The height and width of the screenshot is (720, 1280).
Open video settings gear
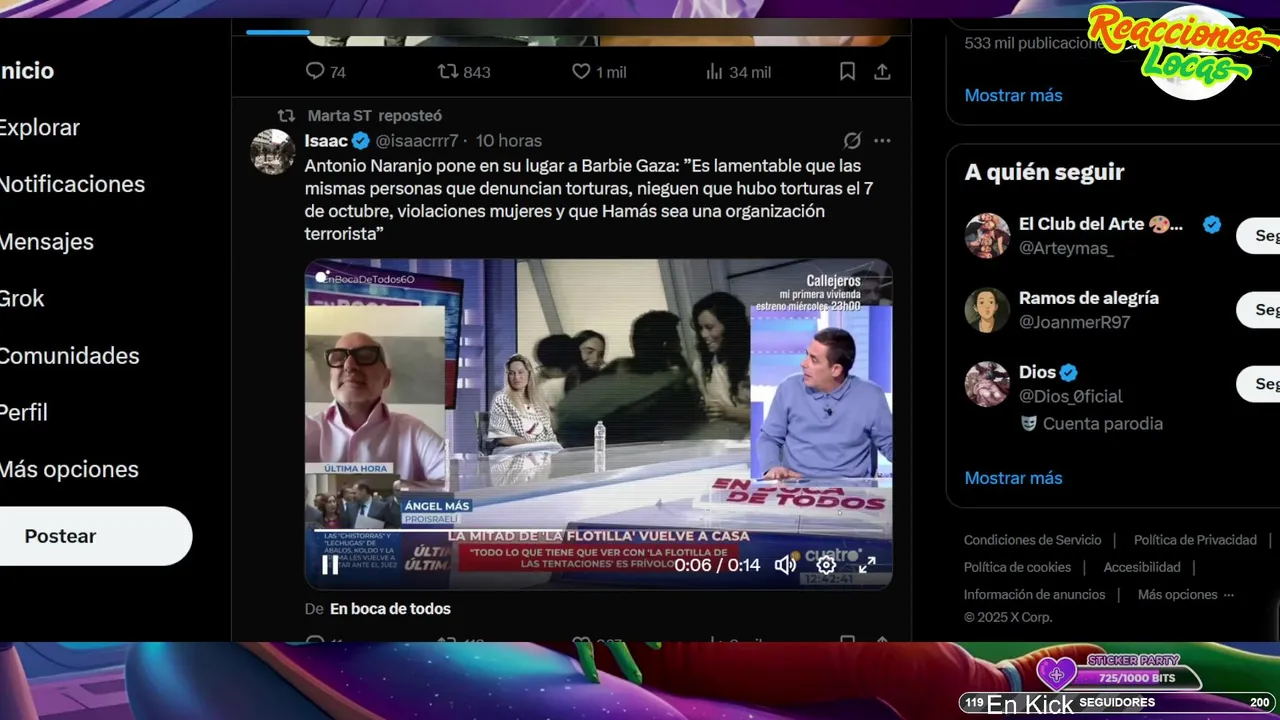(826, 565)
